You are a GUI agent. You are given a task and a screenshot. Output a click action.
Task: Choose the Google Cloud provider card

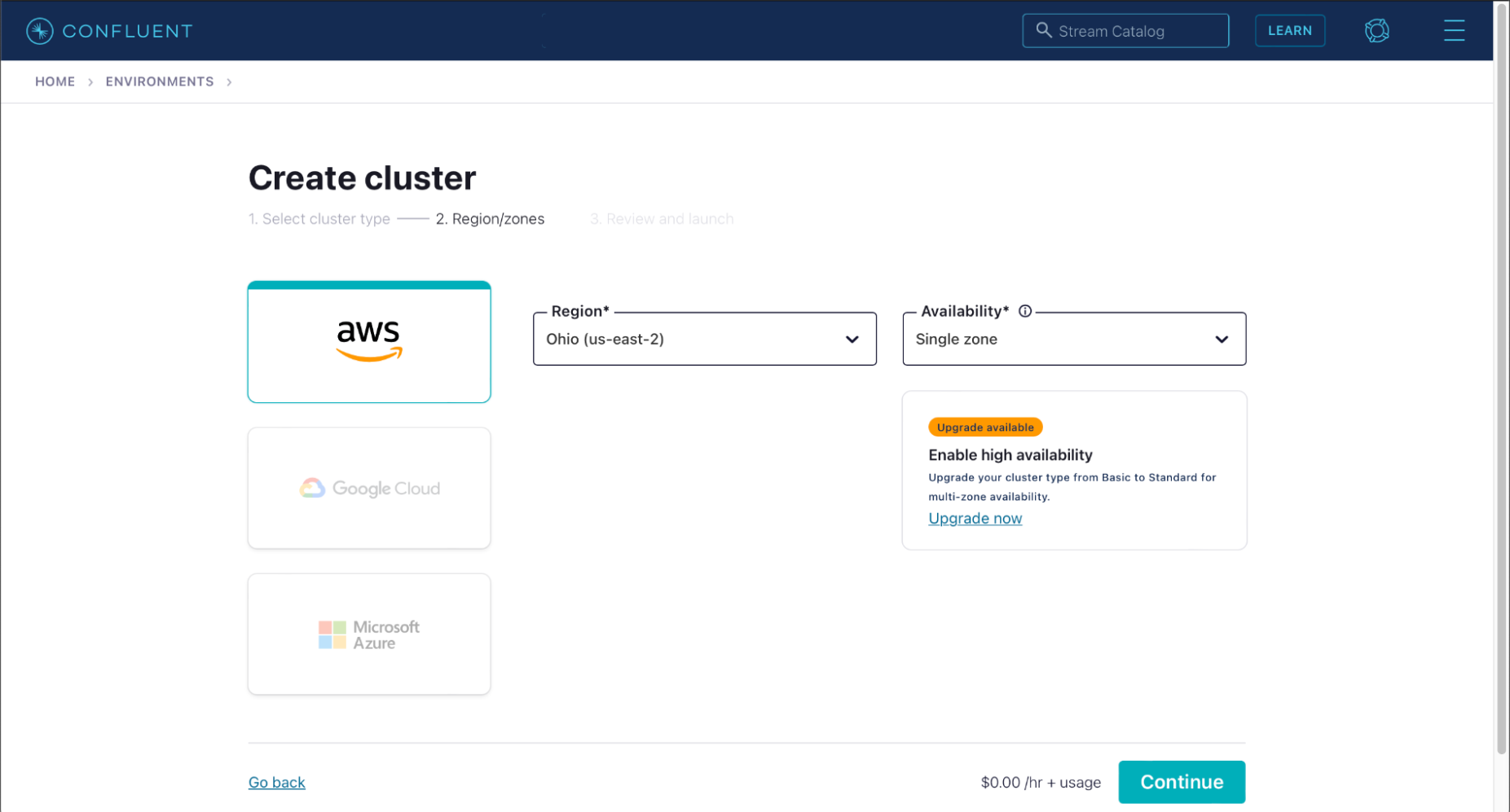coord(369,488)
